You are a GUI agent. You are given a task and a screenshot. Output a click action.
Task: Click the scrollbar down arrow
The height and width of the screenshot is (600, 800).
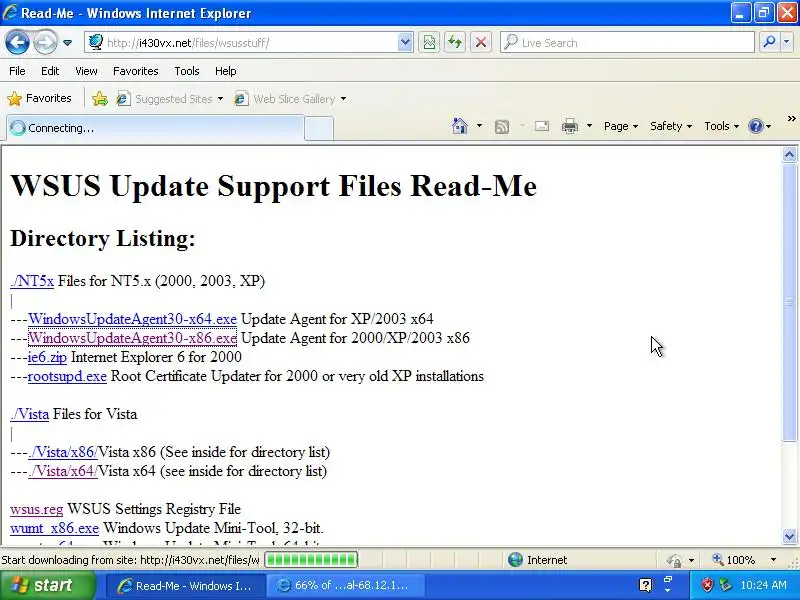[789, 536]
